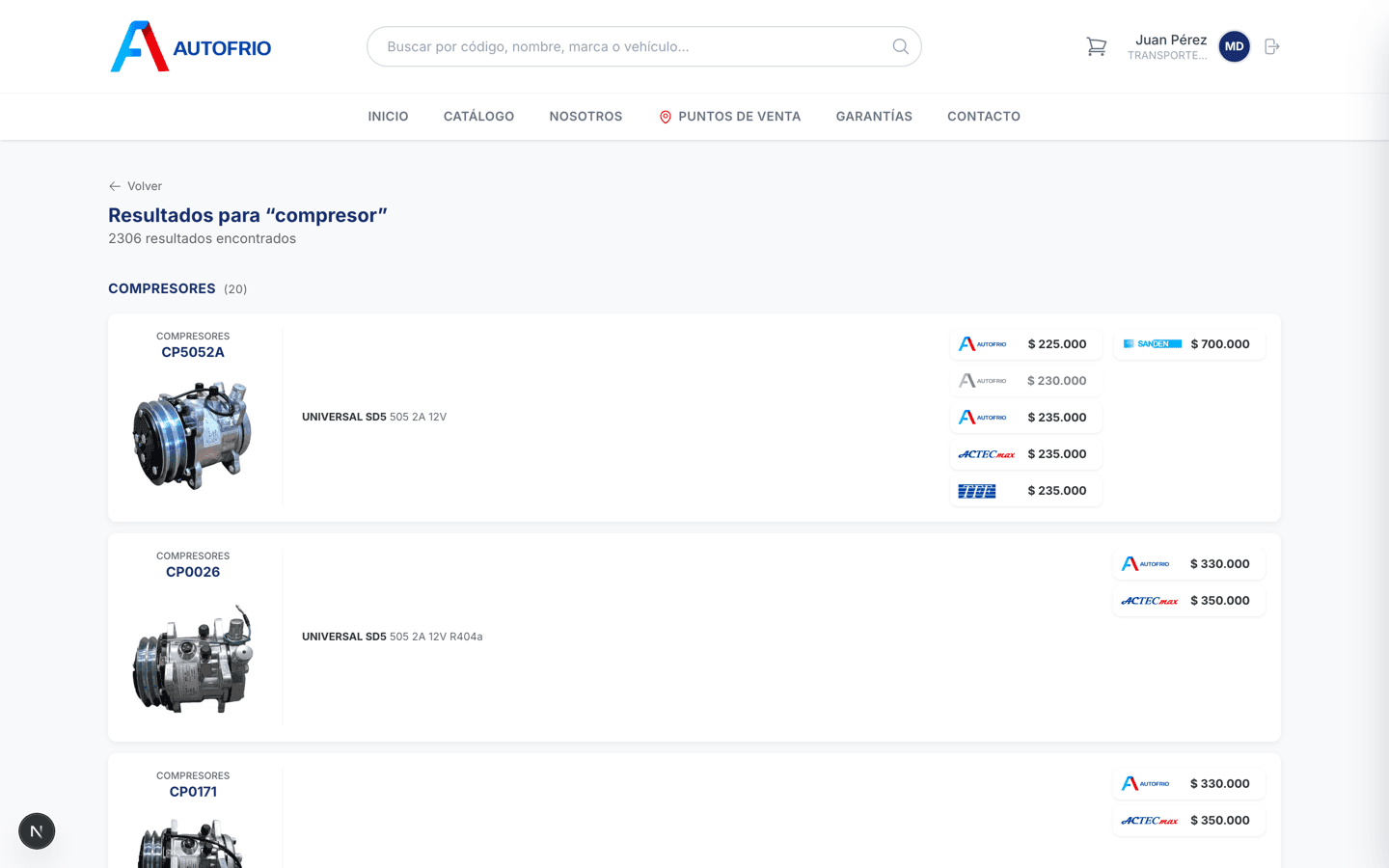This screenshot has height=868, width=1389.
Task: Click the heading Resultados para "compresor"
Action: pos(248,215)
